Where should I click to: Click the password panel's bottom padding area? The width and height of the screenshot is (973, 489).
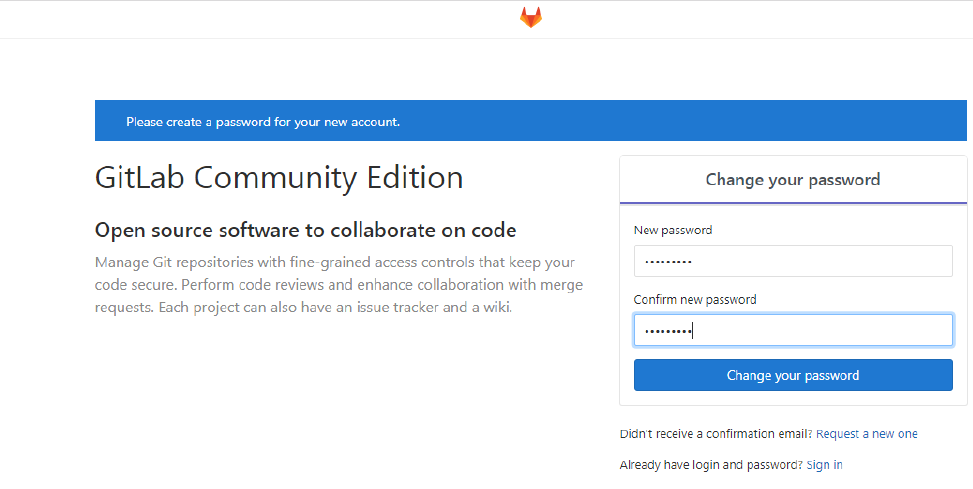792,398
